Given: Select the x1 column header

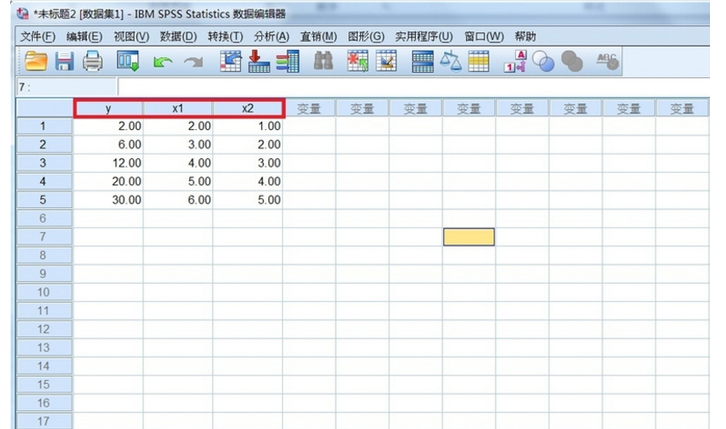Looking at the screenshot, I should click(x=178, y=109).
